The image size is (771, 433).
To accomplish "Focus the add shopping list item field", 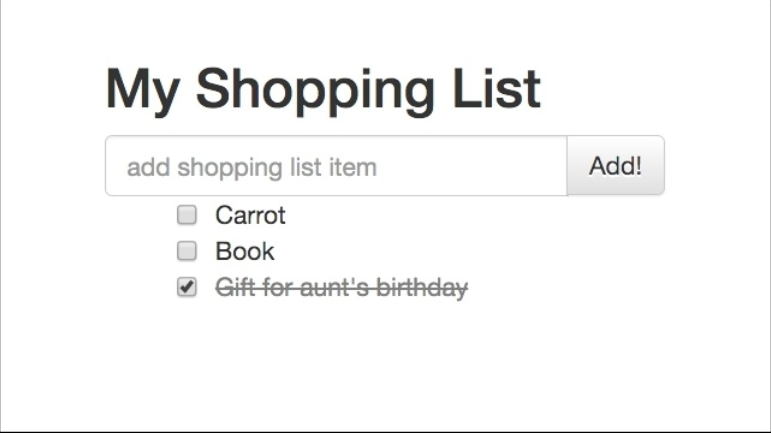I will pos(336,166).
